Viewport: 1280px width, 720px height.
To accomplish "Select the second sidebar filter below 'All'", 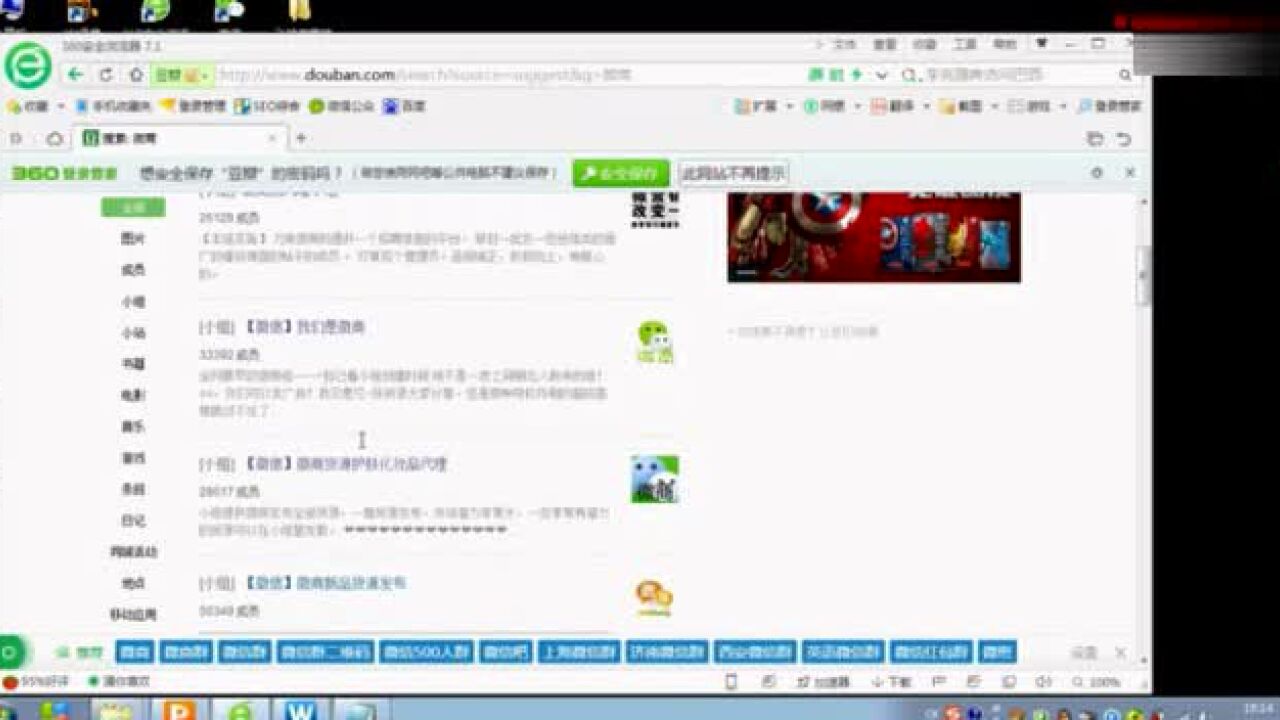I will click(x=133, y=239).
